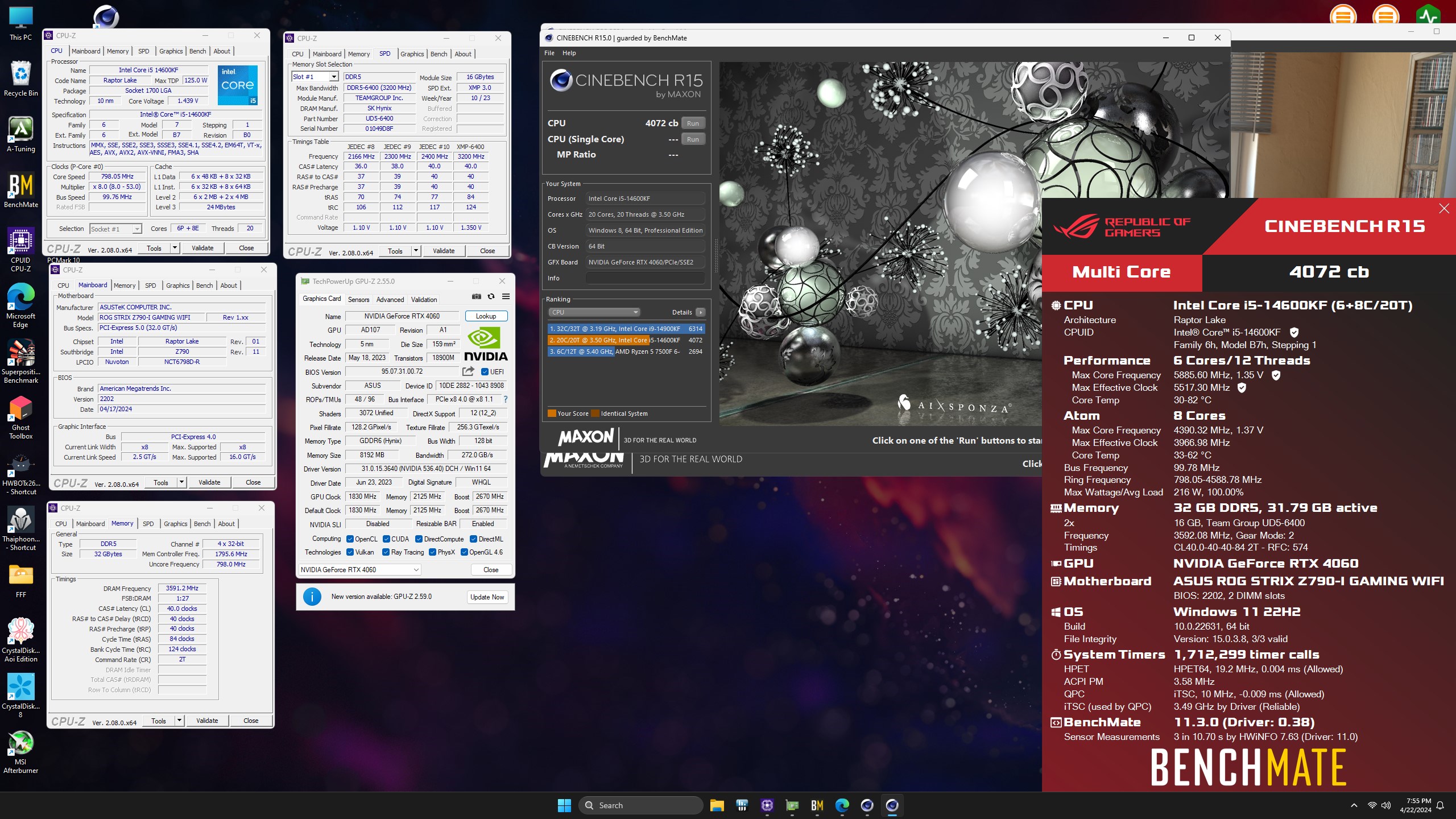The image size is (1456, 819).
Task: Switch to Advanced tab in GPU-Z
Action: pyautogui.click(x=390, y=300)
